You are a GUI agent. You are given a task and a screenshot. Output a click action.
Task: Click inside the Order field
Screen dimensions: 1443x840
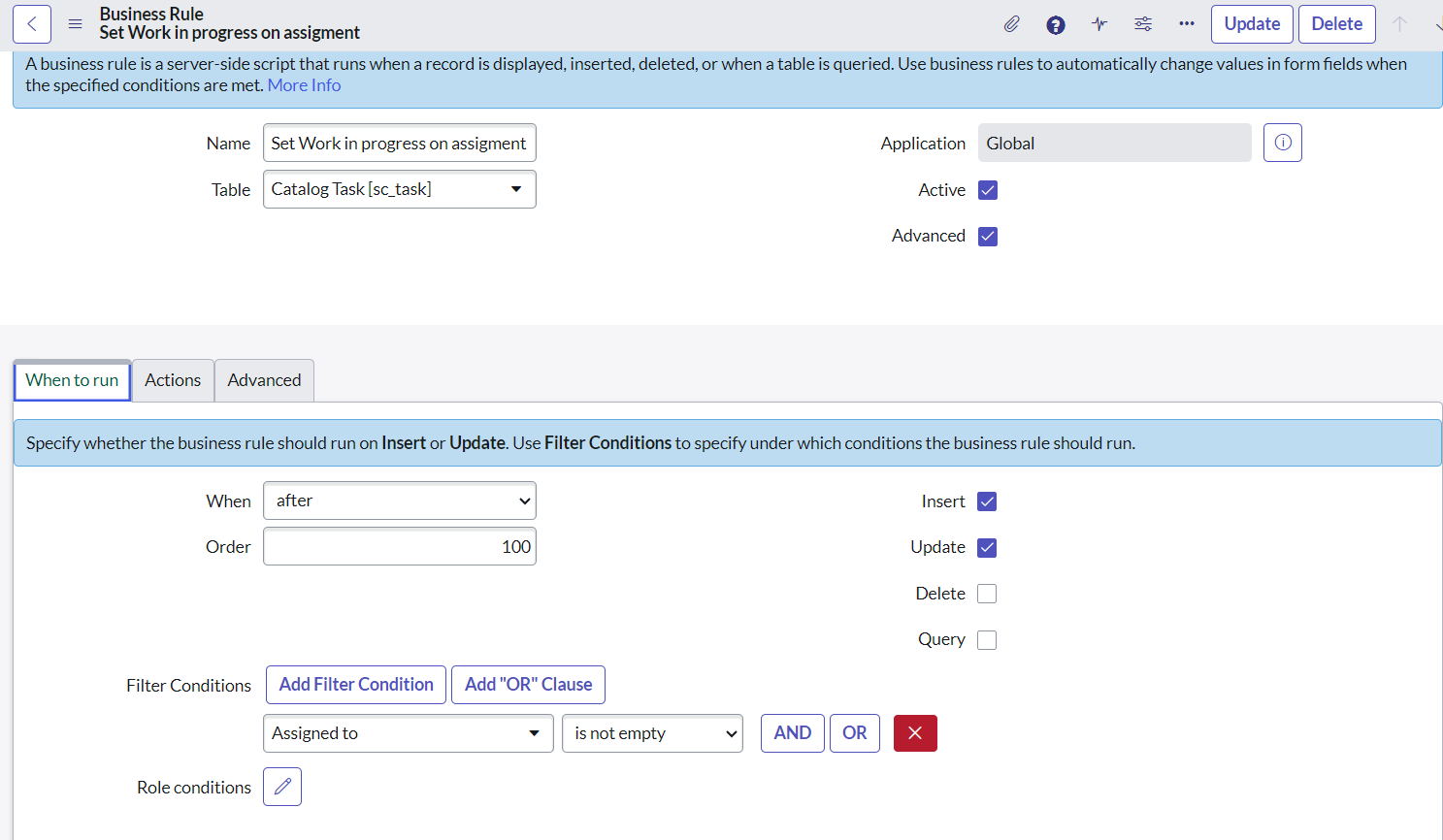(399, 546)
